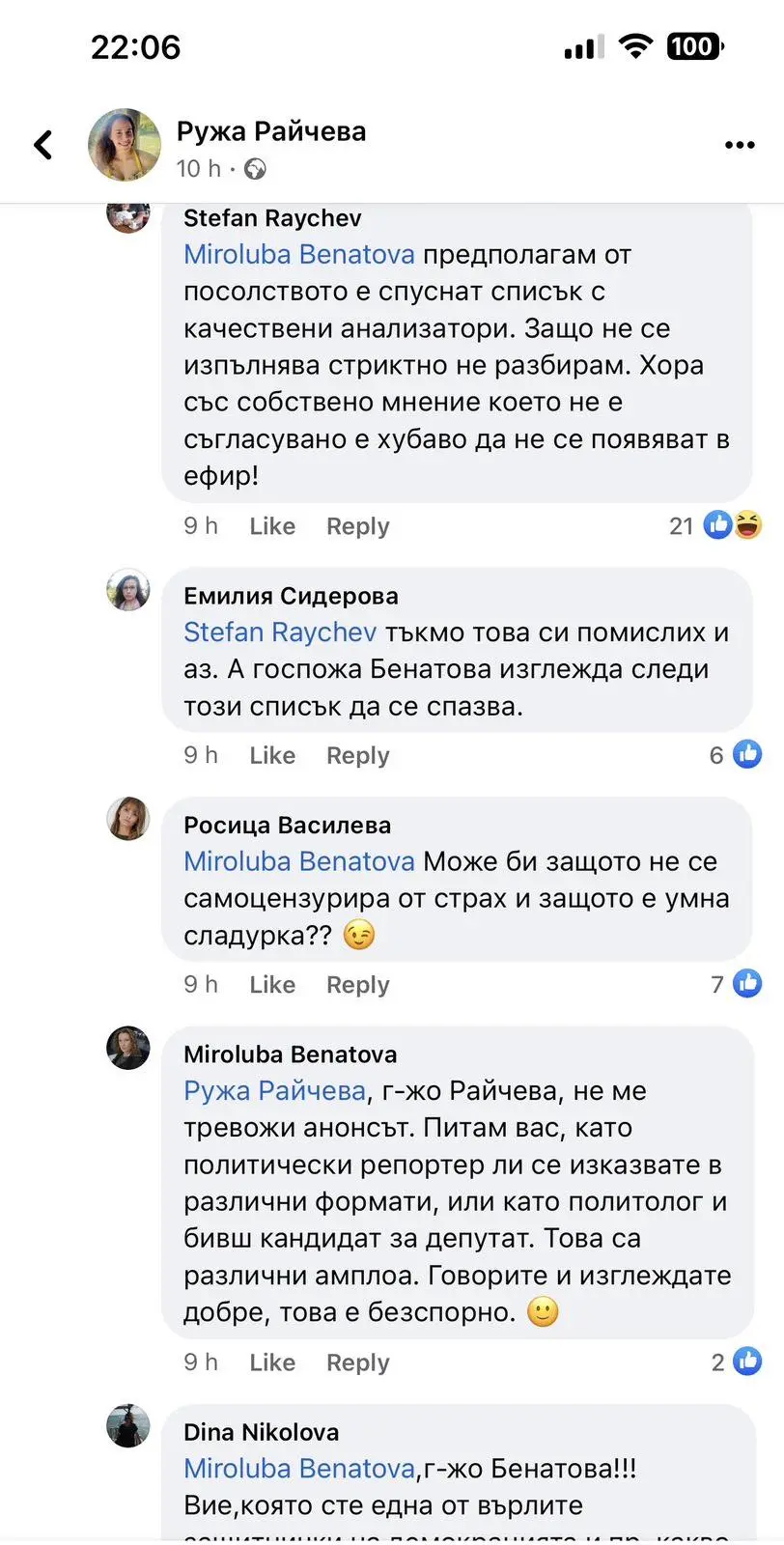Tap Емилия Сидерова's avatar
This screenshot has width=784, height=1545.
128,590
